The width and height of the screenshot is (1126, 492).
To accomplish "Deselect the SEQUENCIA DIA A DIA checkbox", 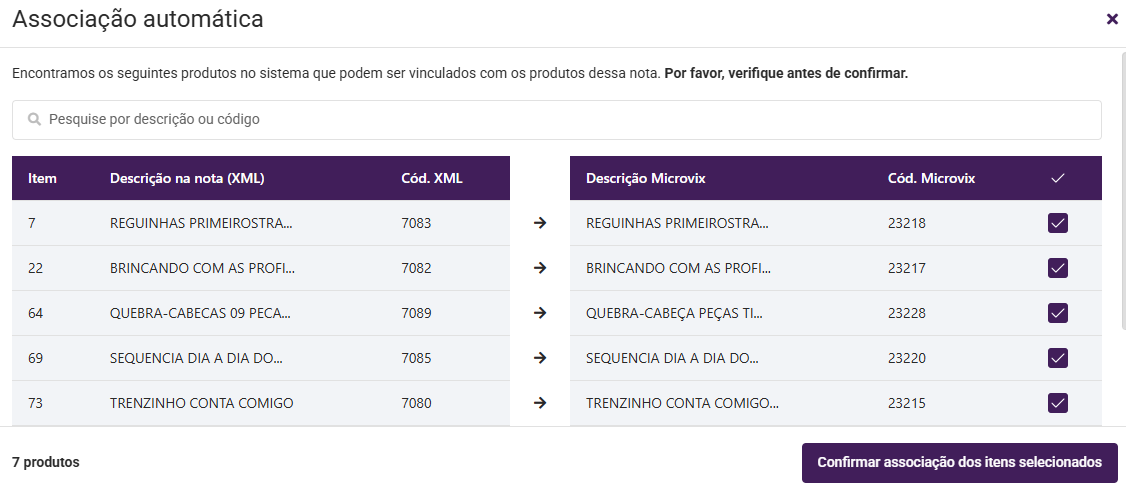I will click(x=1058, y=358).
